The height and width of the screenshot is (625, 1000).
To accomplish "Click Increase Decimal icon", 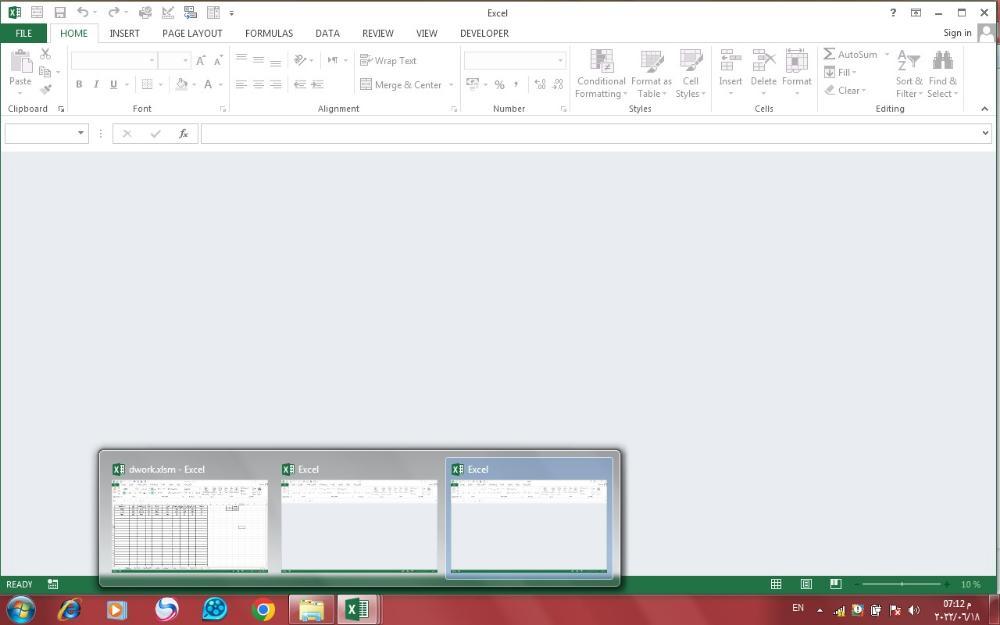I will pyautogui.click(x=540, y=84).
